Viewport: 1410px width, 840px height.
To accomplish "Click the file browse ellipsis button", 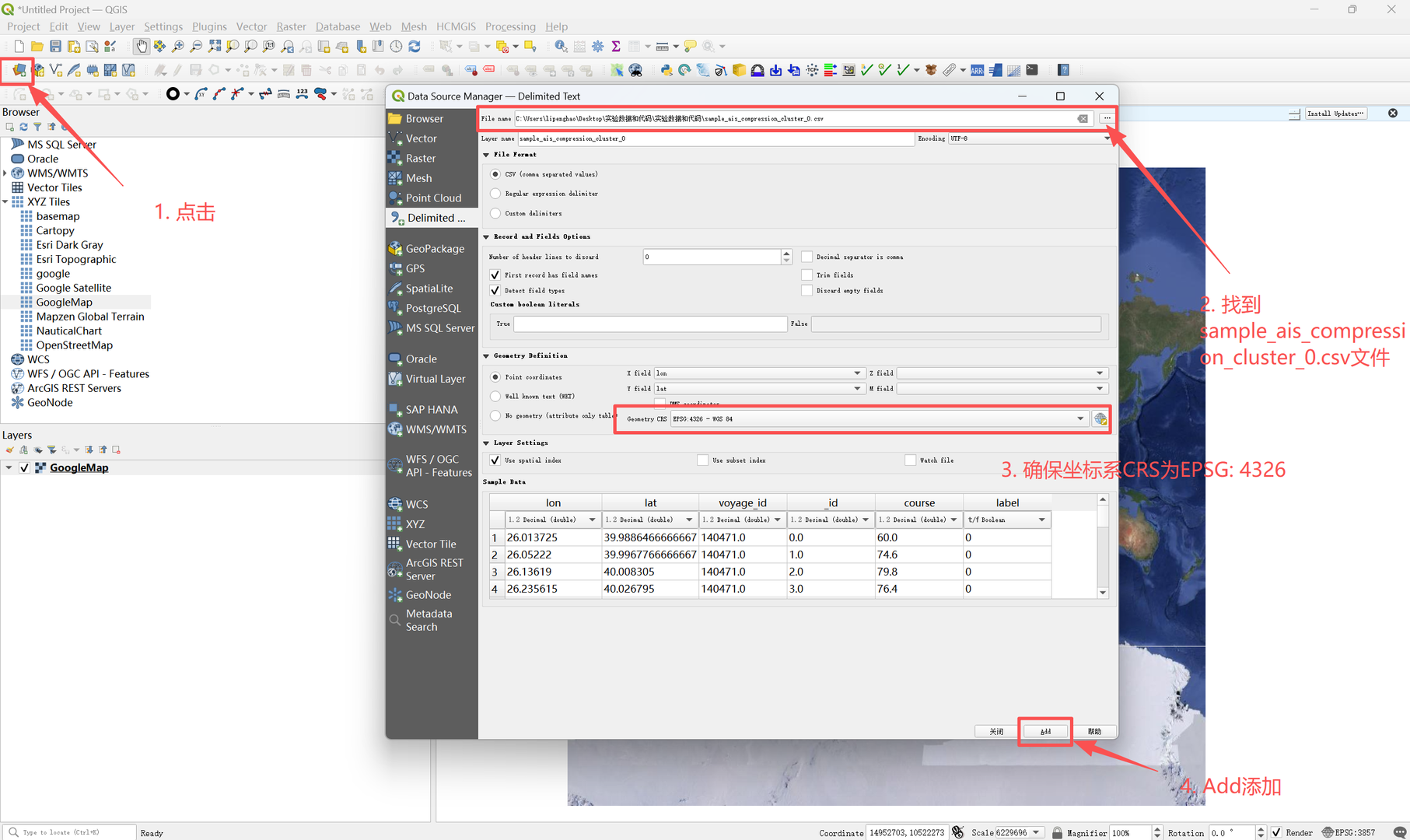I will tap(1107, 119).
